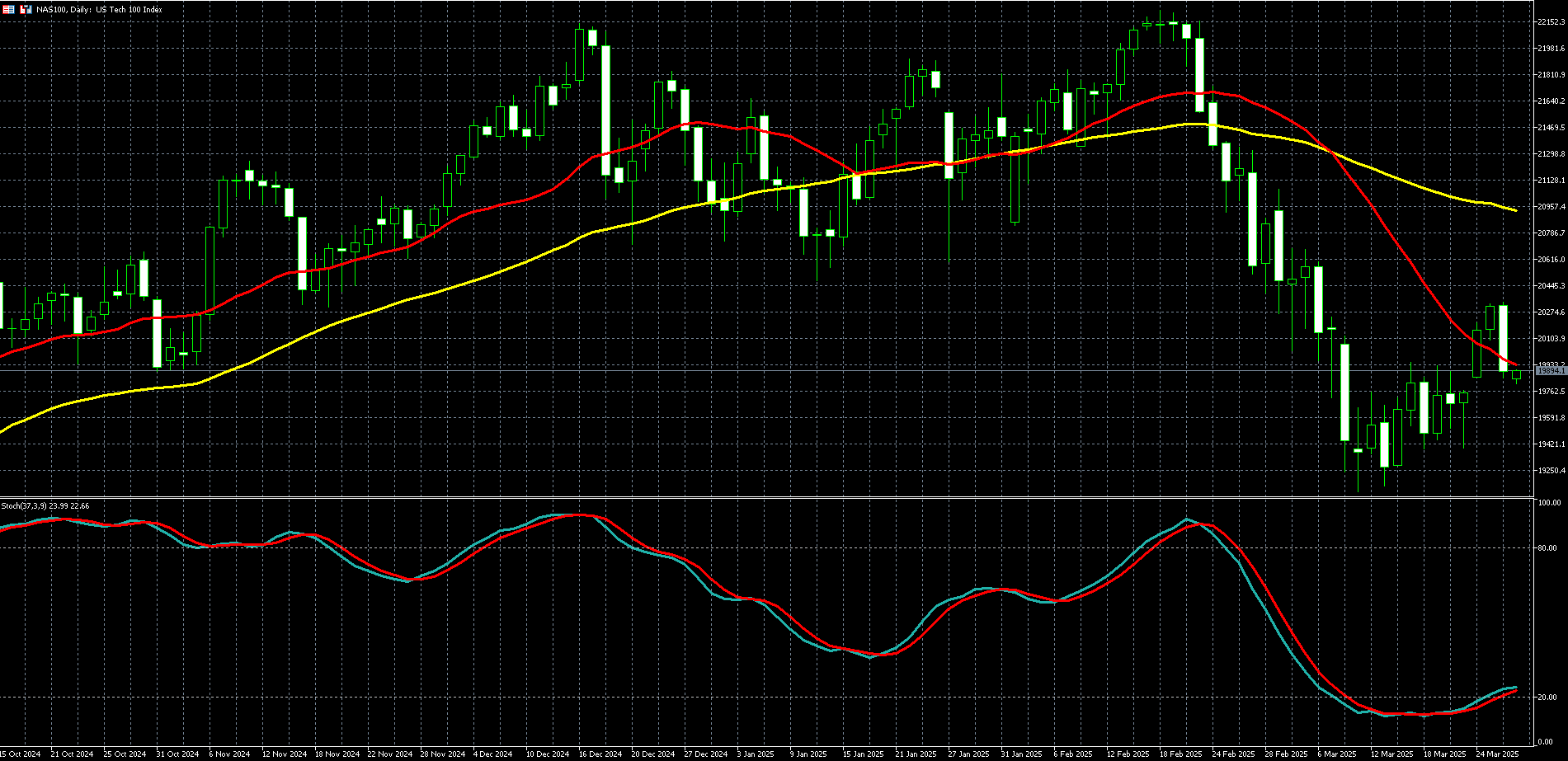
Task: Click the 22152.3 price label
Action: (x=1551, y=22)
